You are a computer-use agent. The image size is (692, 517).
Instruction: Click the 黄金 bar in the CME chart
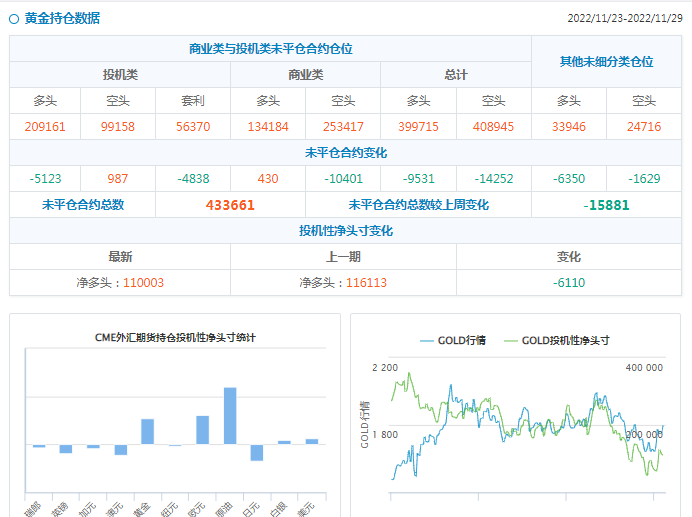147,431
